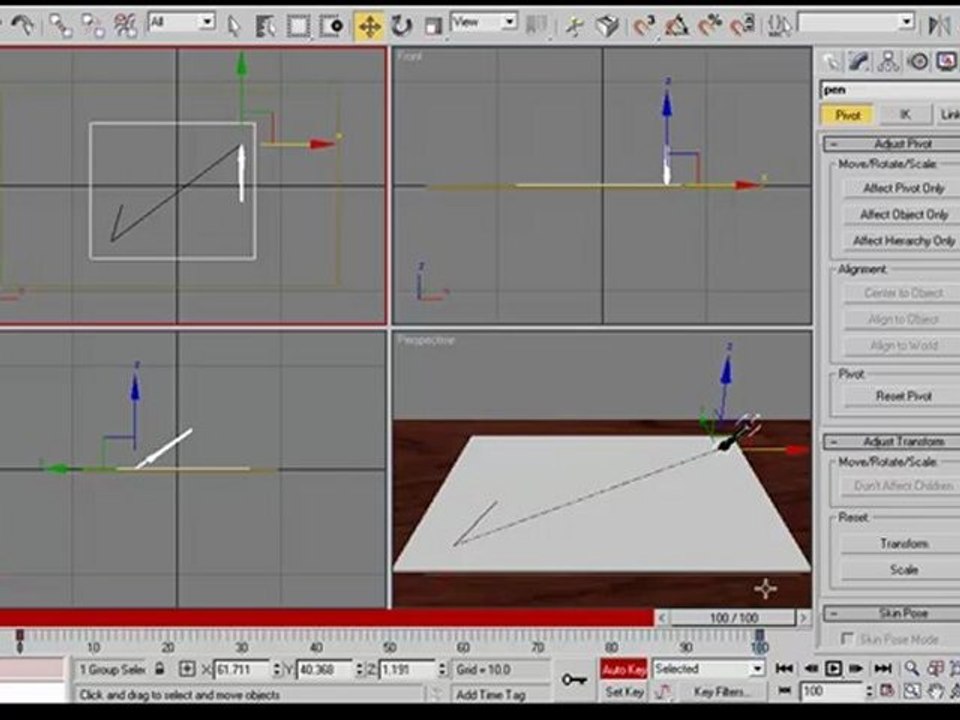The image size is (960, 720).
Task: Toggle the Selection Lock padlock icon
Action: click(160, 669)
